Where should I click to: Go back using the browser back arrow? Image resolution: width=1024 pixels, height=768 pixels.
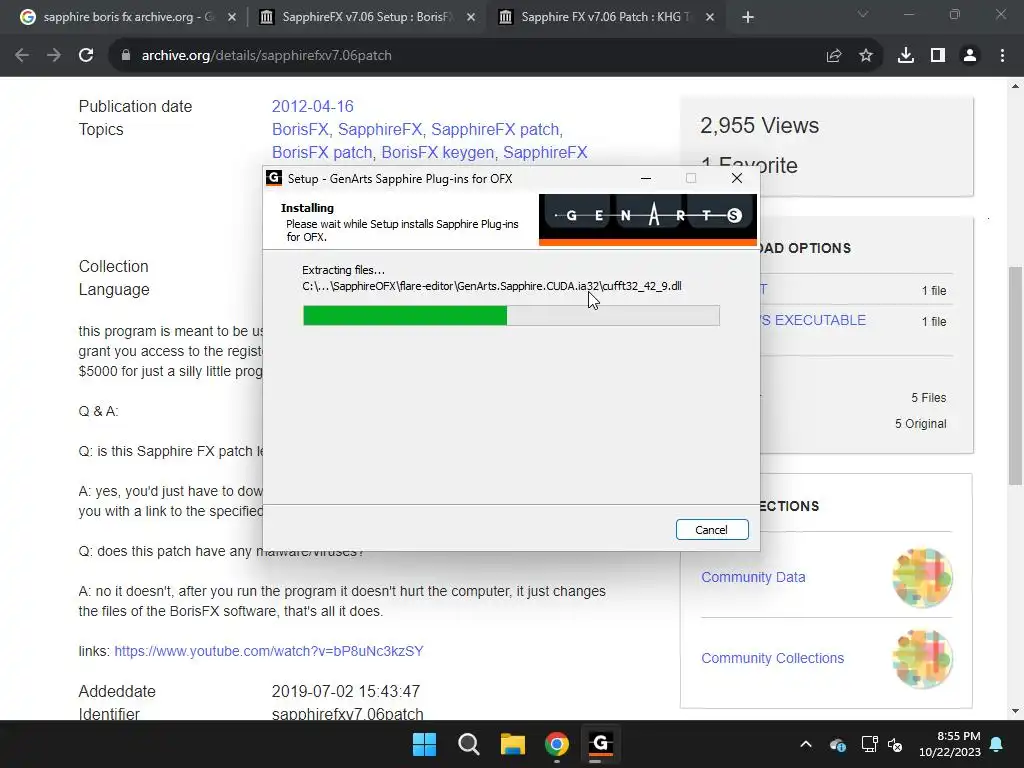pyautogui.click(x=22, y=56)
